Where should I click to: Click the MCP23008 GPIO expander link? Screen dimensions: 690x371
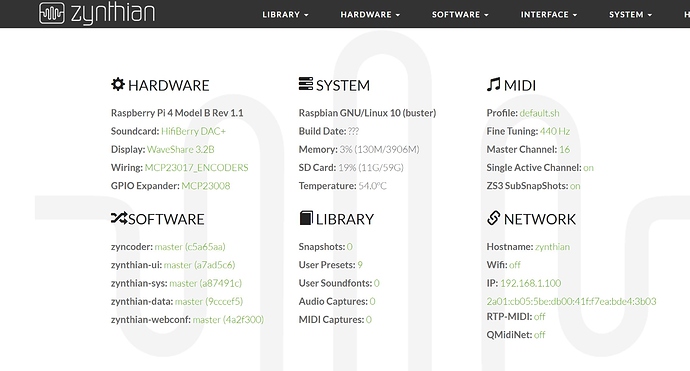pyautogui.click(x=206, y=186)
